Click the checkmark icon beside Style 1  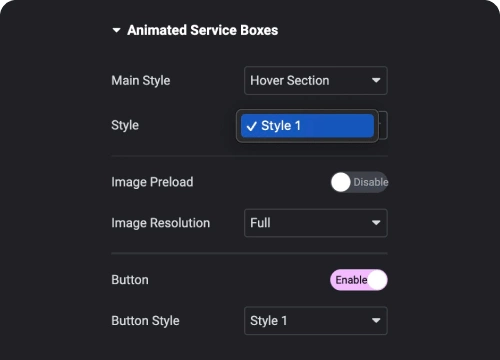(252, 126)
